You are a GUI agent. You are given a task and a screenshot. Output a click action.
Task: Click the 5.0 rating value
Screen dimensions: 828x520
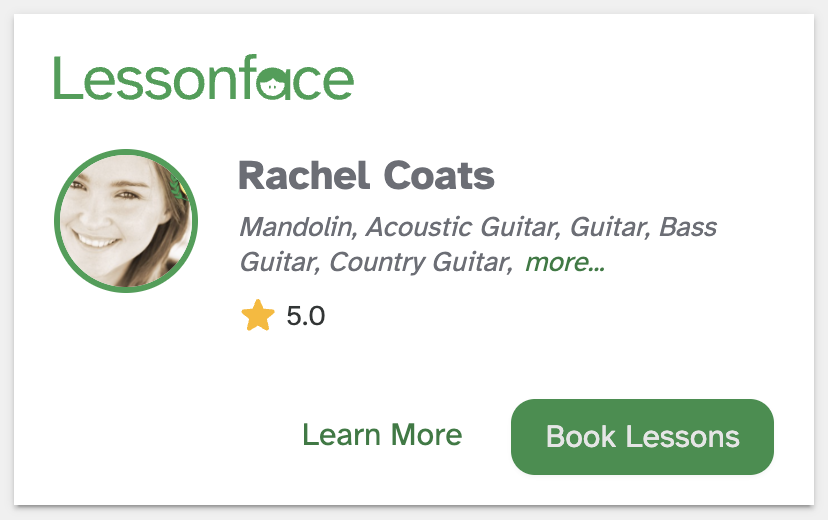point(305,317)
